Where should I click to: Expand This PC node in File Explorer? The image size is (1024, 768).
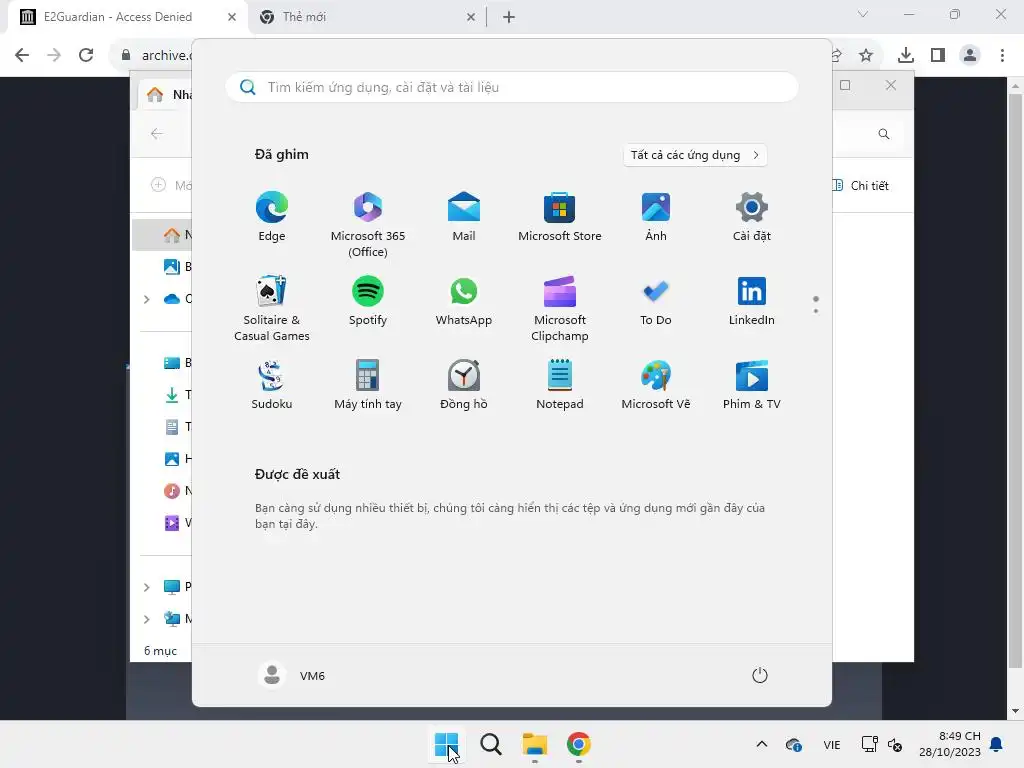point(147,587)
